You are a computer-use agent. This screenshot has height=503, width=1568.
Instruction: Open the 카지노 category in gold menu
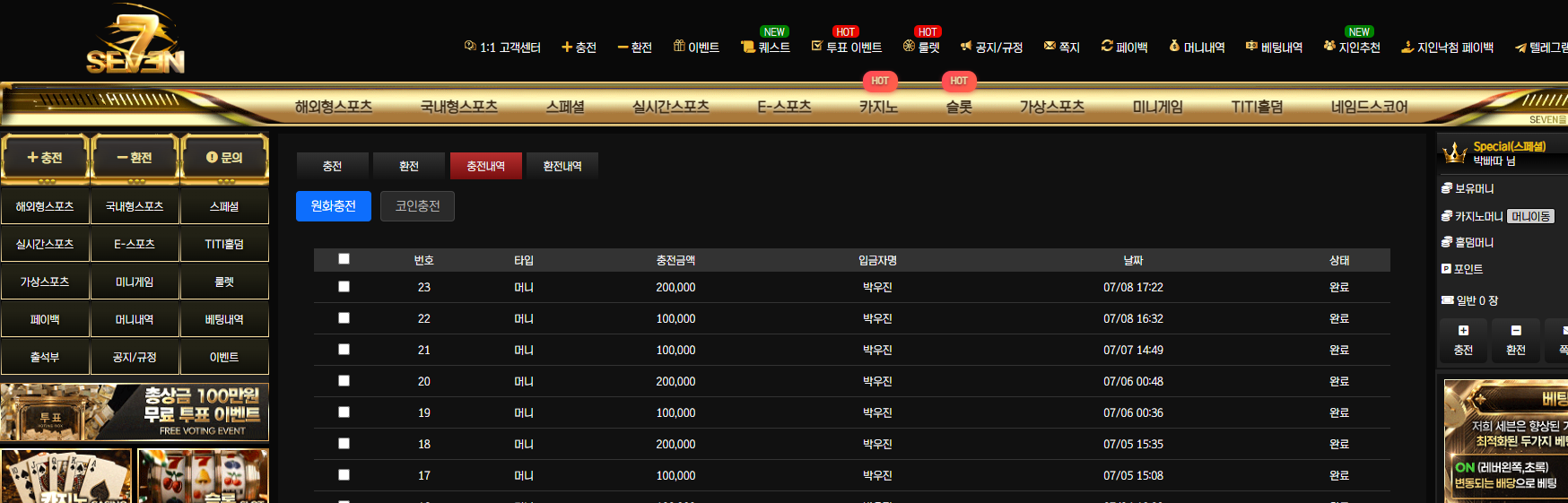click(x=878, y=107)
